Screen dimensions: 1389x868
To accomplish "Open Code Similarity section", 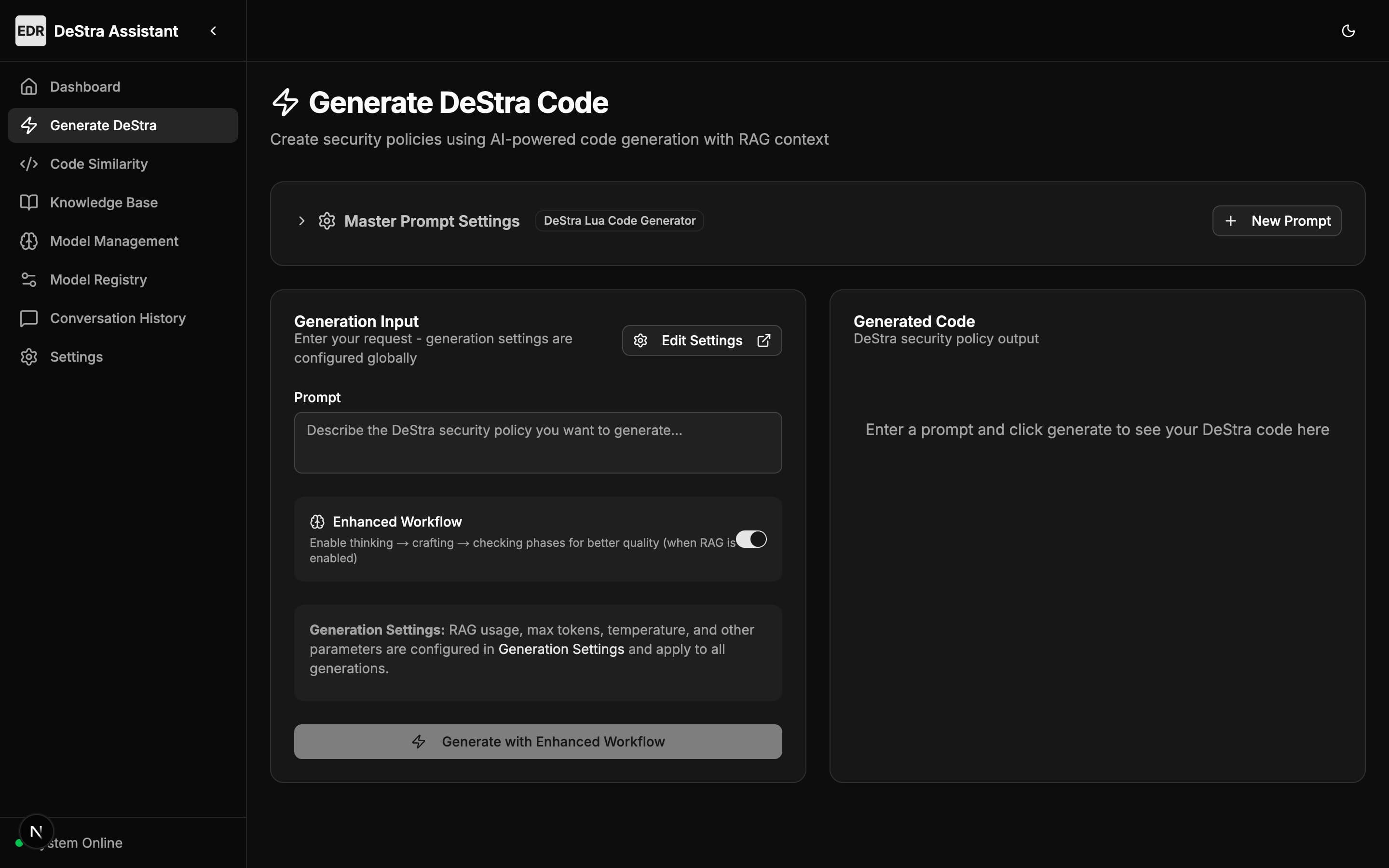I will pyautogui.click(x=123, y=163).
